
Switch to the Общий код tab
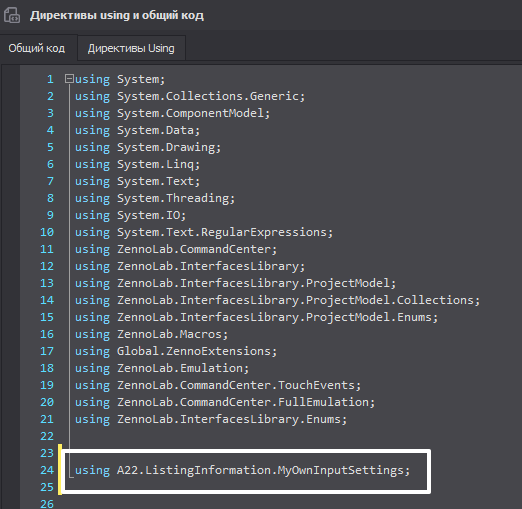point(37,48)
